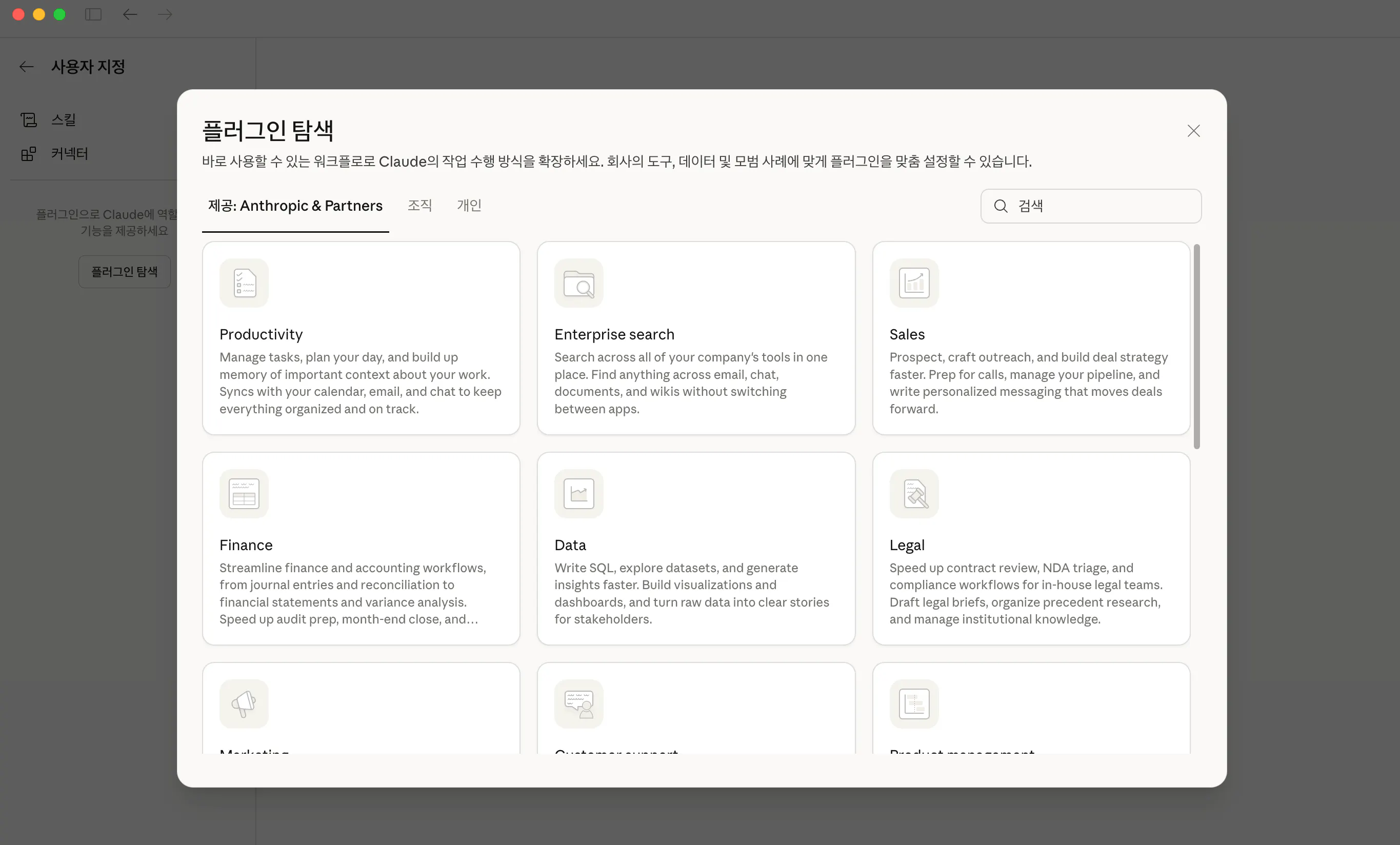Click the Productivity checklist document icon

coord(244,283)
